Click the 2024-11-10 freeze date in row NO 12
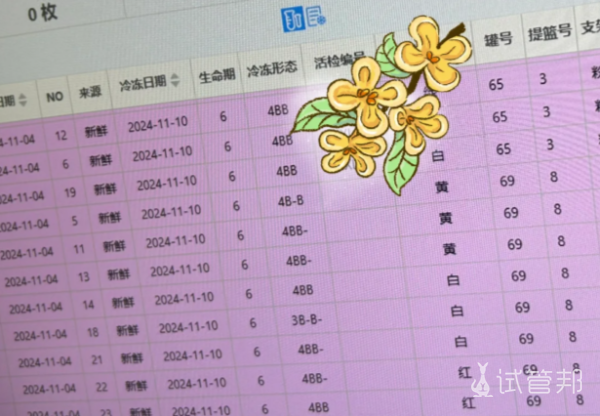This screenshot has width=600, height=416. coord(158,124)
